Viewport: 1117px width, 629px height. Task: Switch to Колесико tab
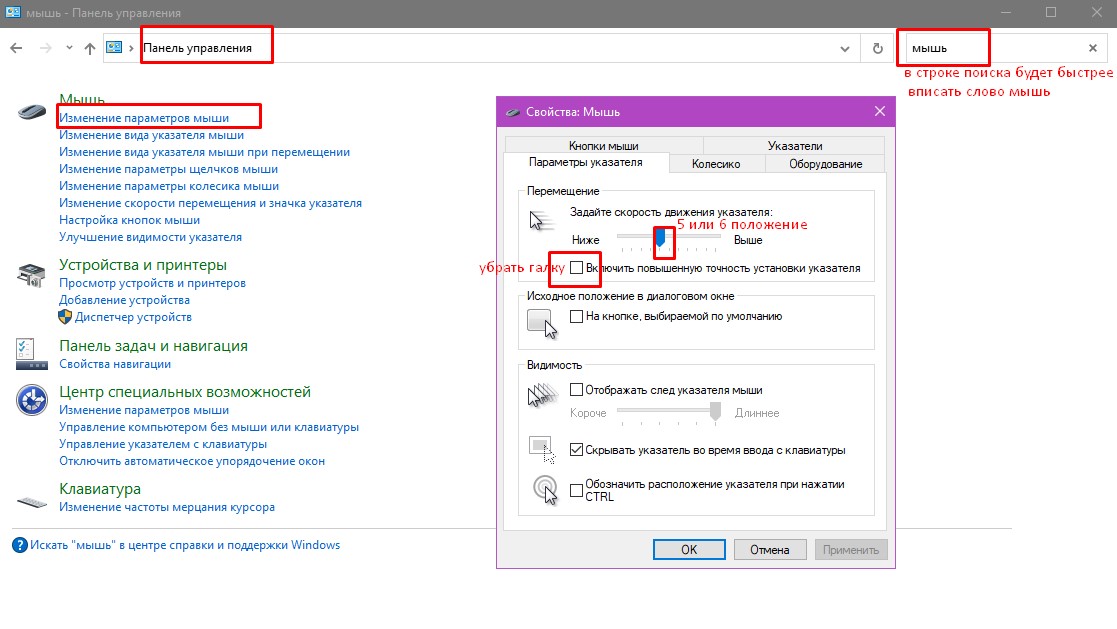click(x=716, y=164)
